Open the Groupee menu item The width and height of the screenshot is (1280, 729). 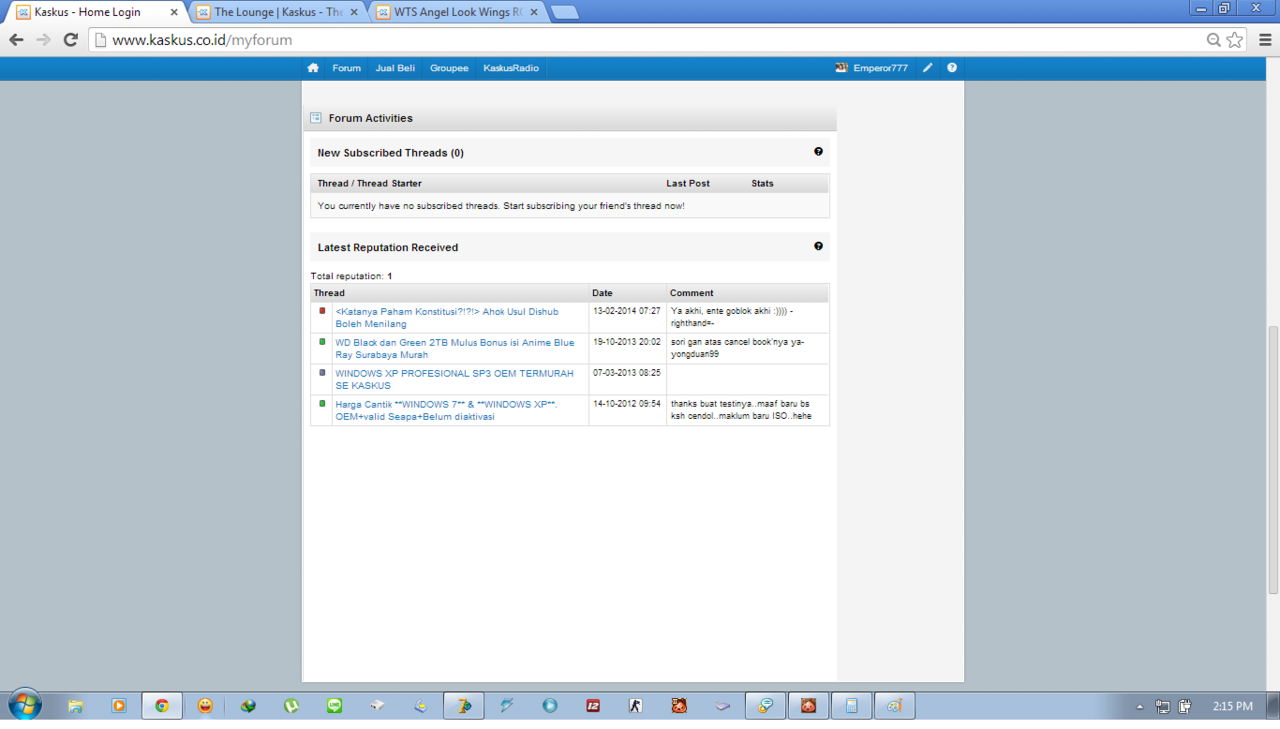449,68
